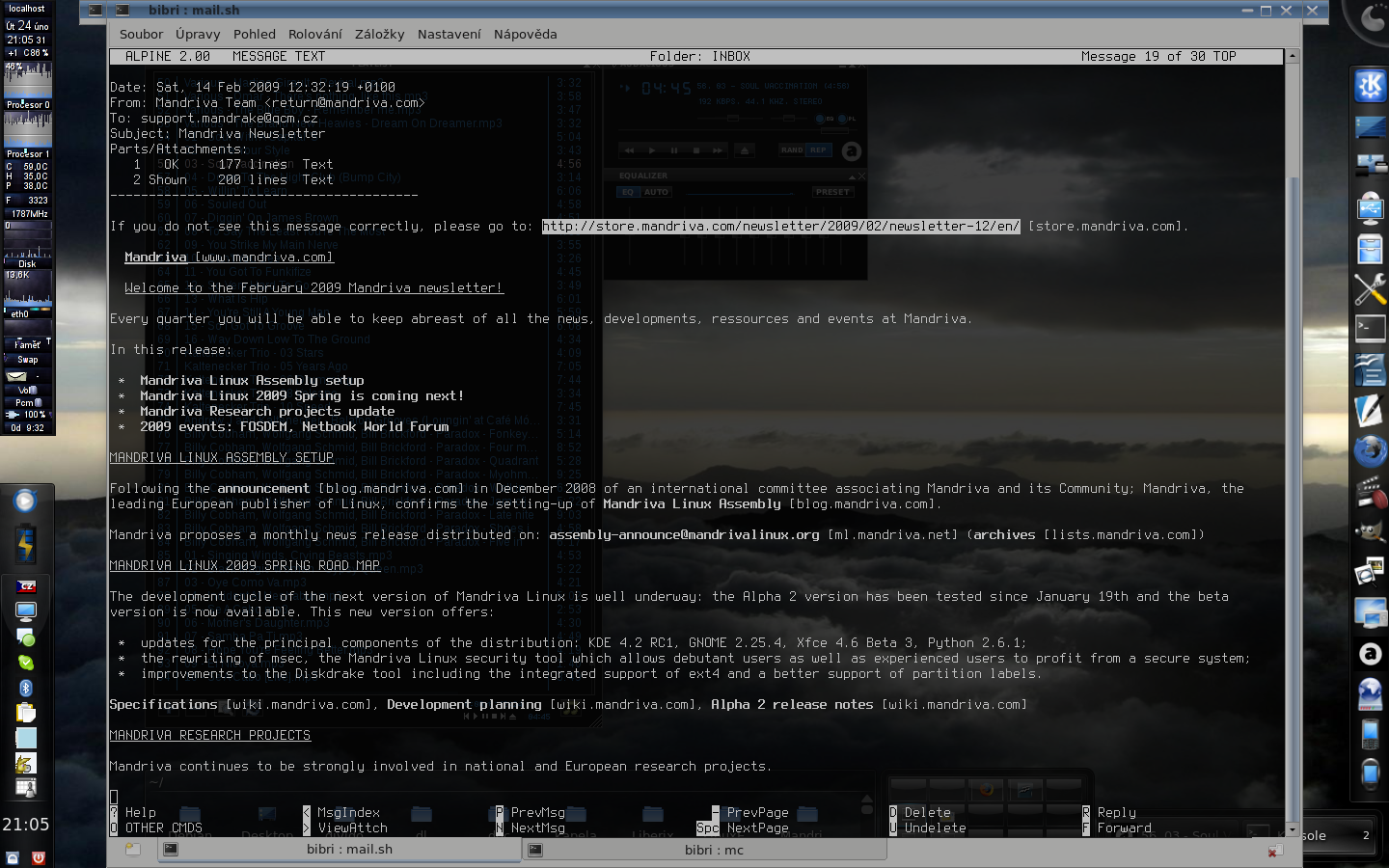Open the Nápověda menu

click(526, 34)
